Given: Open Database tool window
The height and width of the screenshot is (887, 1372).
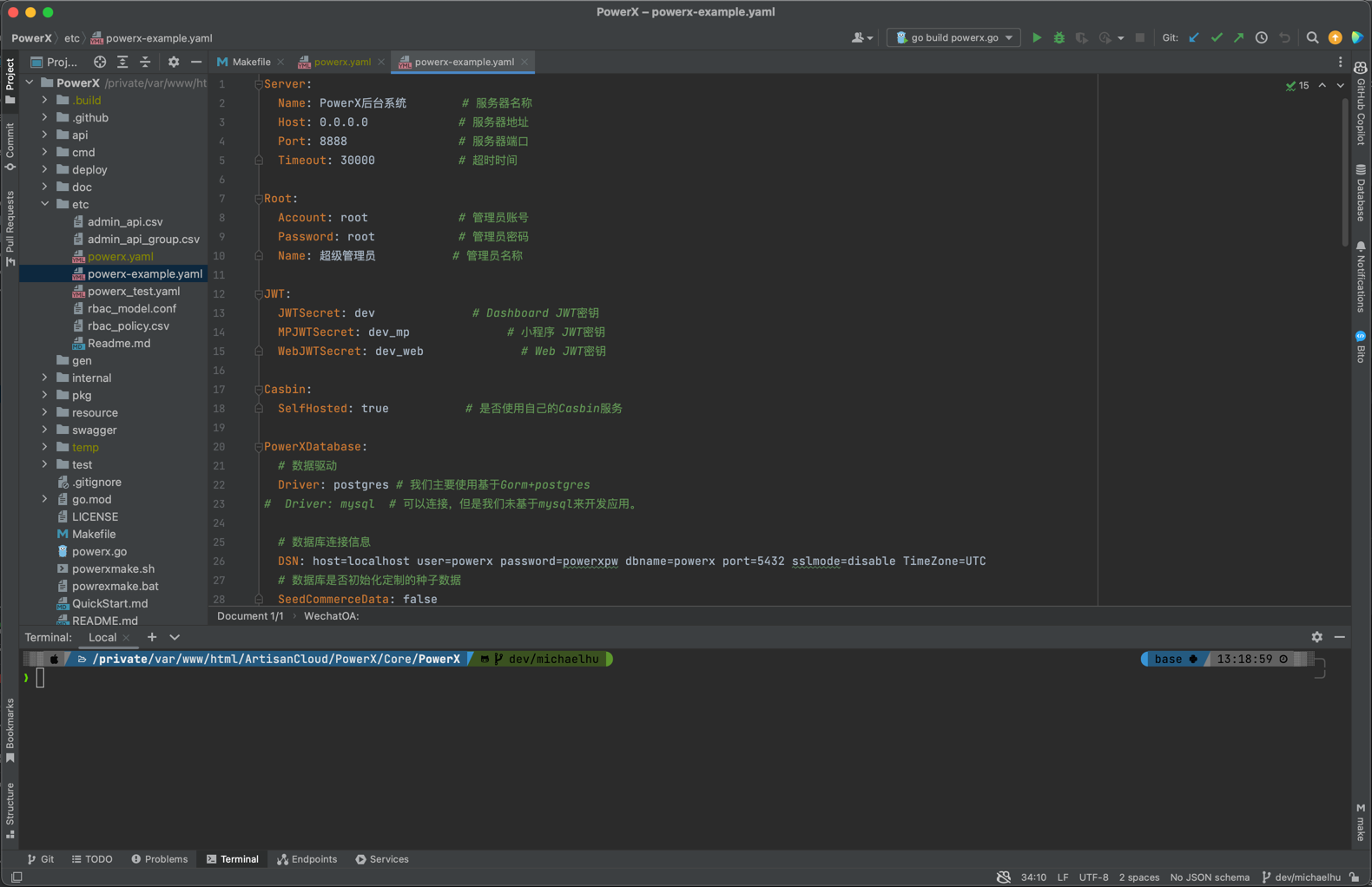Looking at the screenshot, I should (1361, 193).
